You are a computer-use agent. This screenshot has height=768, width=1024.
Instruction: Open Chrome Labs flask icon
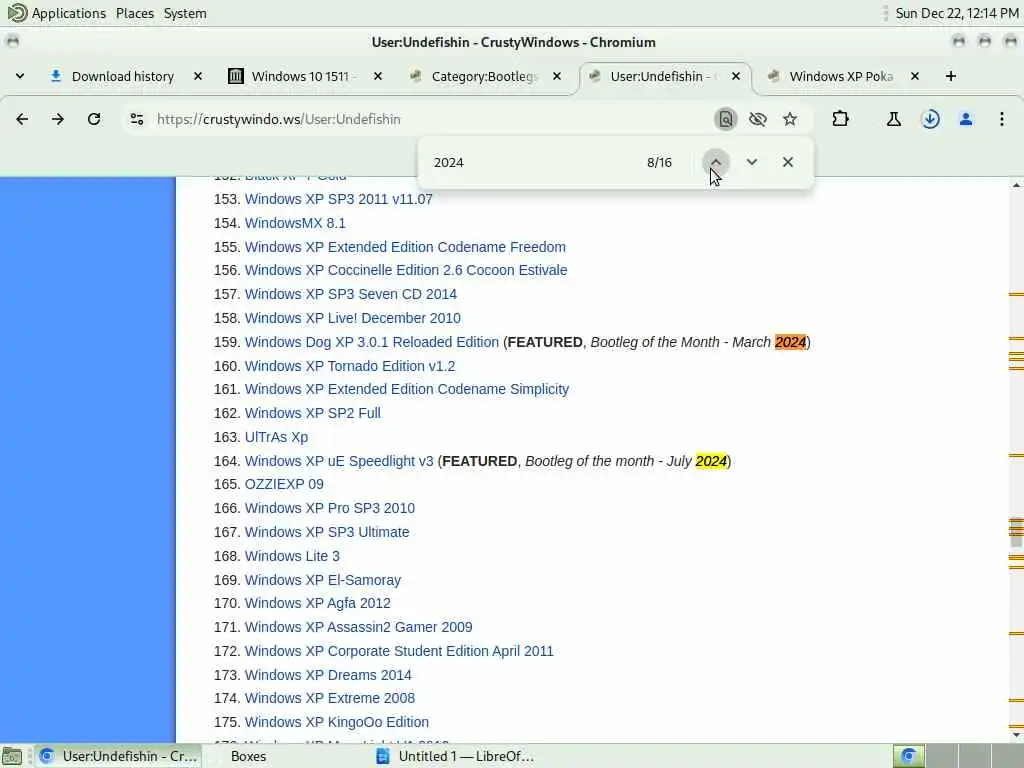[x=894, y=120]
